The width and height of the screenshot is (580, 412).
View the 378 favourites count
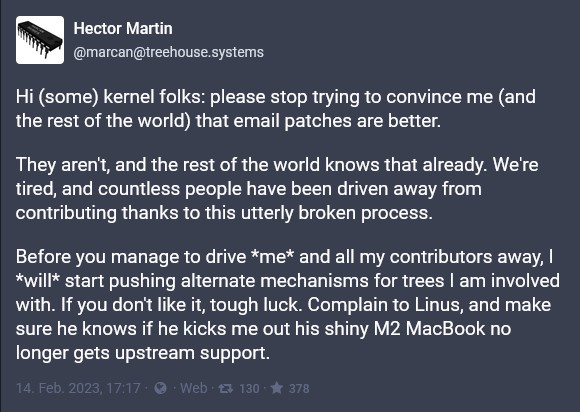pyautogui.click(x=299, y=389)
